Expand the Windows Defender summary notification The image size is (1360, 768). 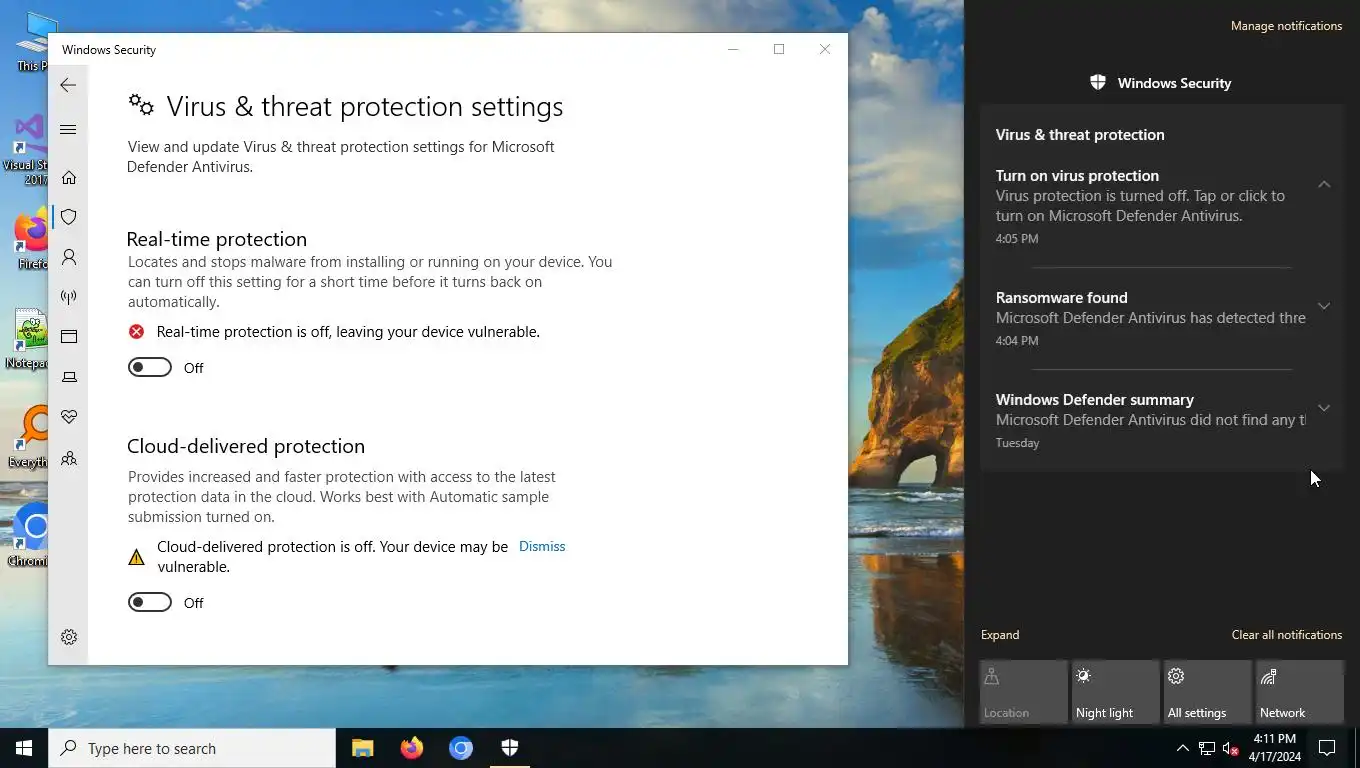pos(1324,408)
